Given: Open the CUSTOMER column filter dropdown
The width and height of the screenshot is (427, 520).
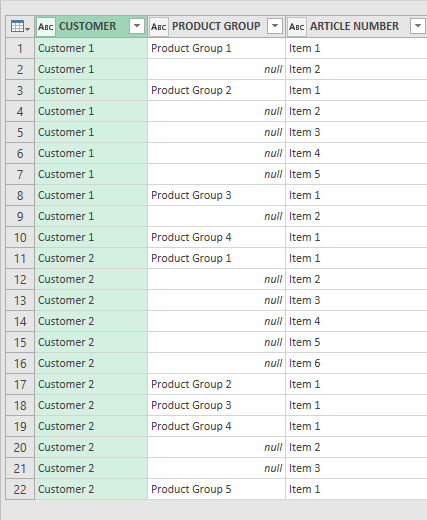Looking at the screenshot, I should coord(137,26).
